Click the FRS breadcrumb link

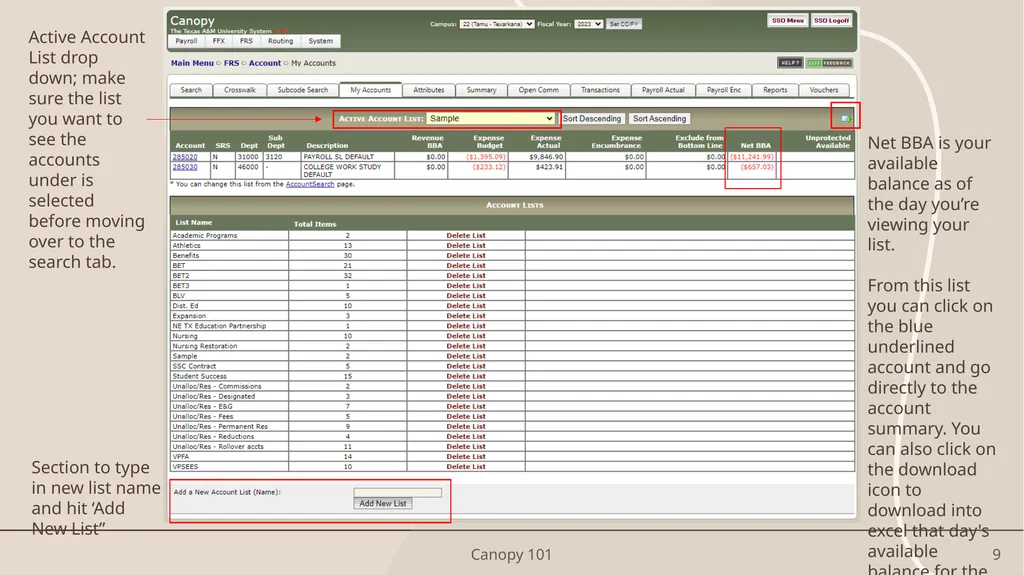[231, 63]
